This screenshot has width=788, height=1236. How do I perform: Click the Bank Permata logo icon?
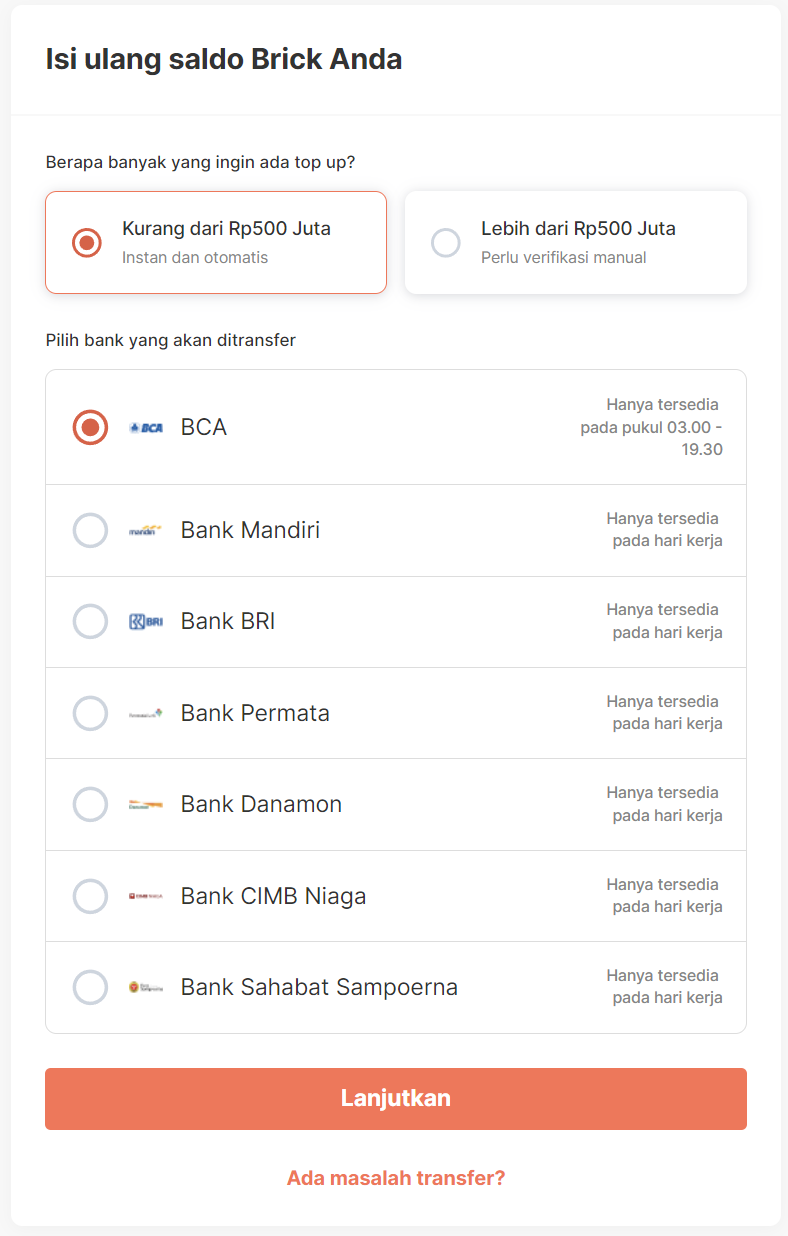click(146, 714)
